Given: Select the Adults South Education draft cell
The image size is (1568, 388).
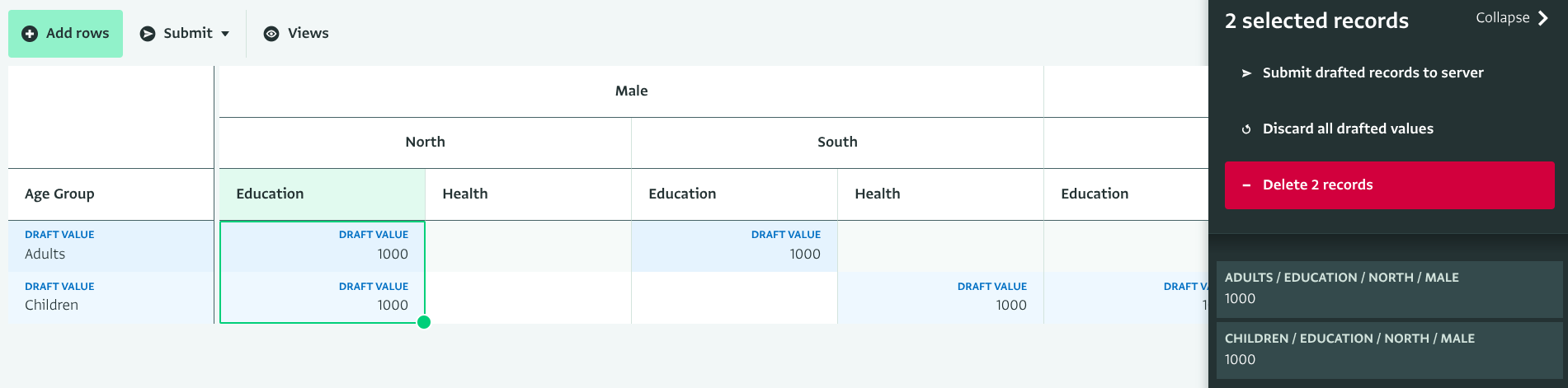Looking at the screenshot, I should [734, 246].
